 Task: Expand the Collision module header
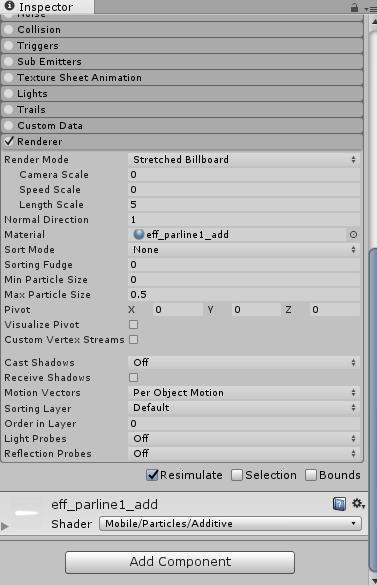pyautogui.click(x=182, y=29)
